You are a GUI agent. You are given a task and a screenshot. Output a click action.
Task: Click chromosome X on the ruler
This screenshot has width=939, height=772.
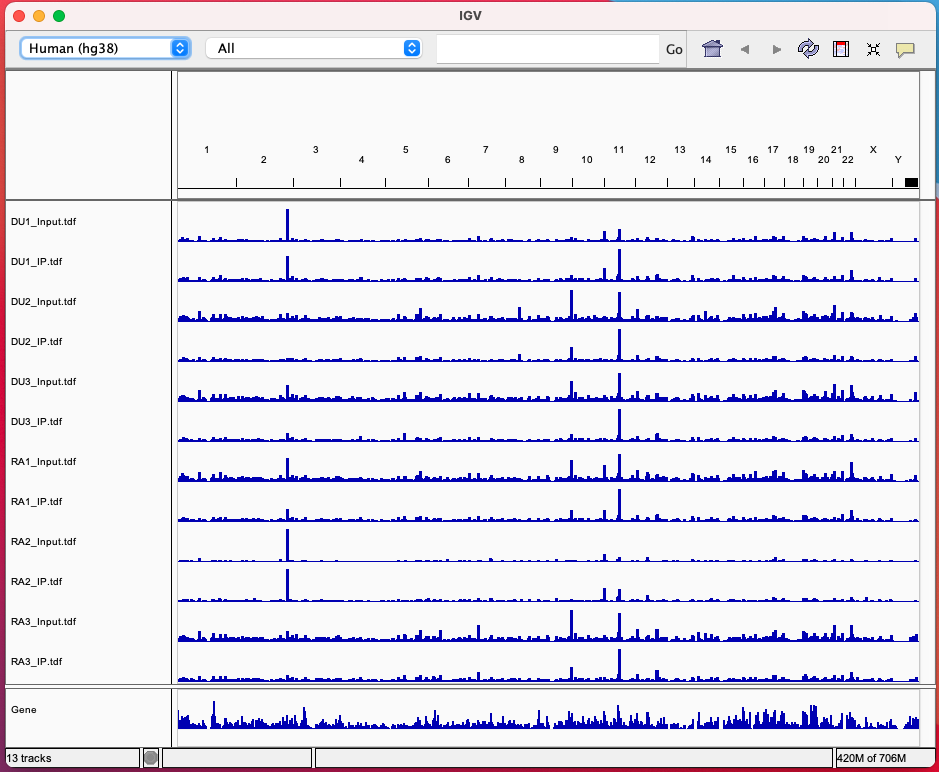[x=873, y=150]
